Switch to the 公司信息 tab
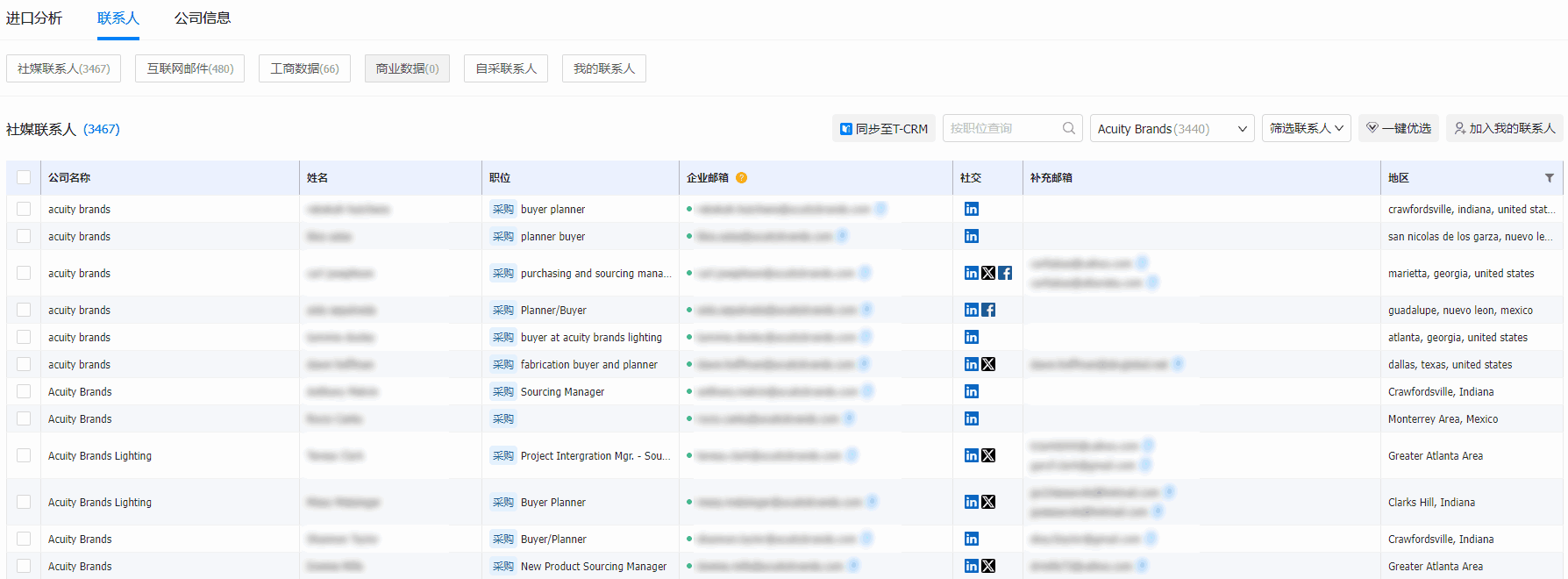Viewport: 1568px width, 579px height. pos(202,18)
